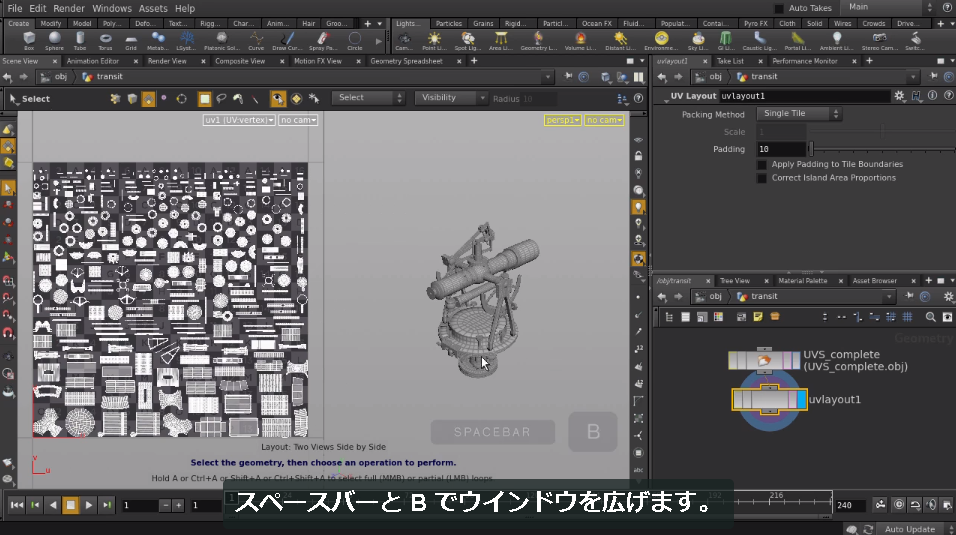Switch to the Performance Monitor tab
Viewport: 956px width, 535px height.
pyautogui.click(x=805, y=61)
